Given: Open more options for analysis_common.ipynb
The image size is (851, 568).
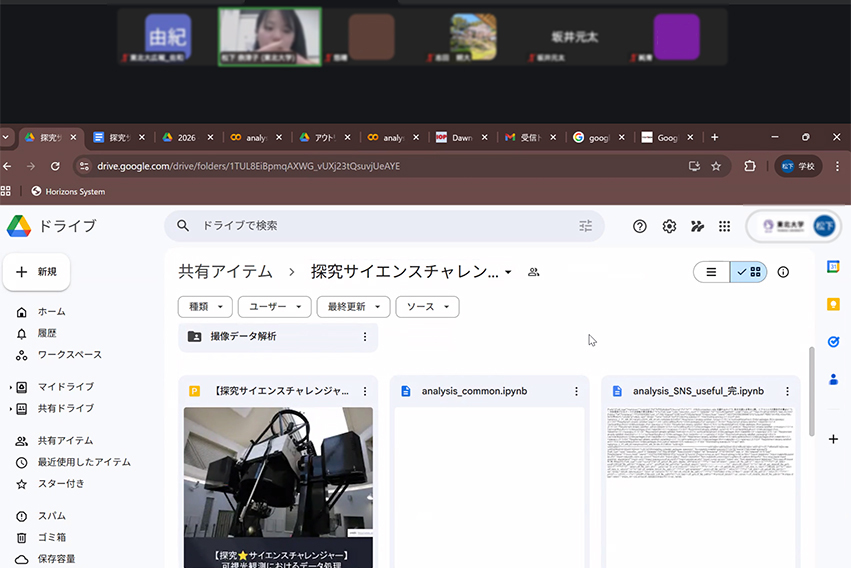Looking at the screenshot, I should pos(576,391).
